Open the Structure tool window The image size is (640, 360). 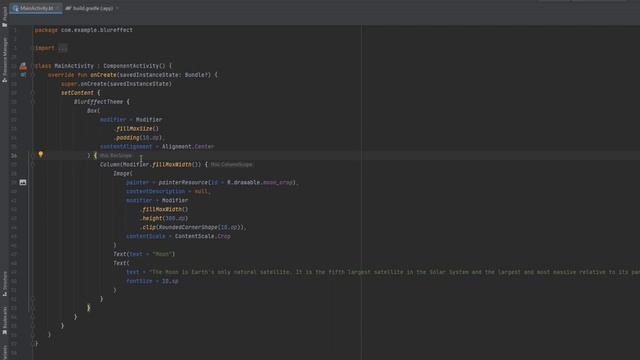coord(4,283)
